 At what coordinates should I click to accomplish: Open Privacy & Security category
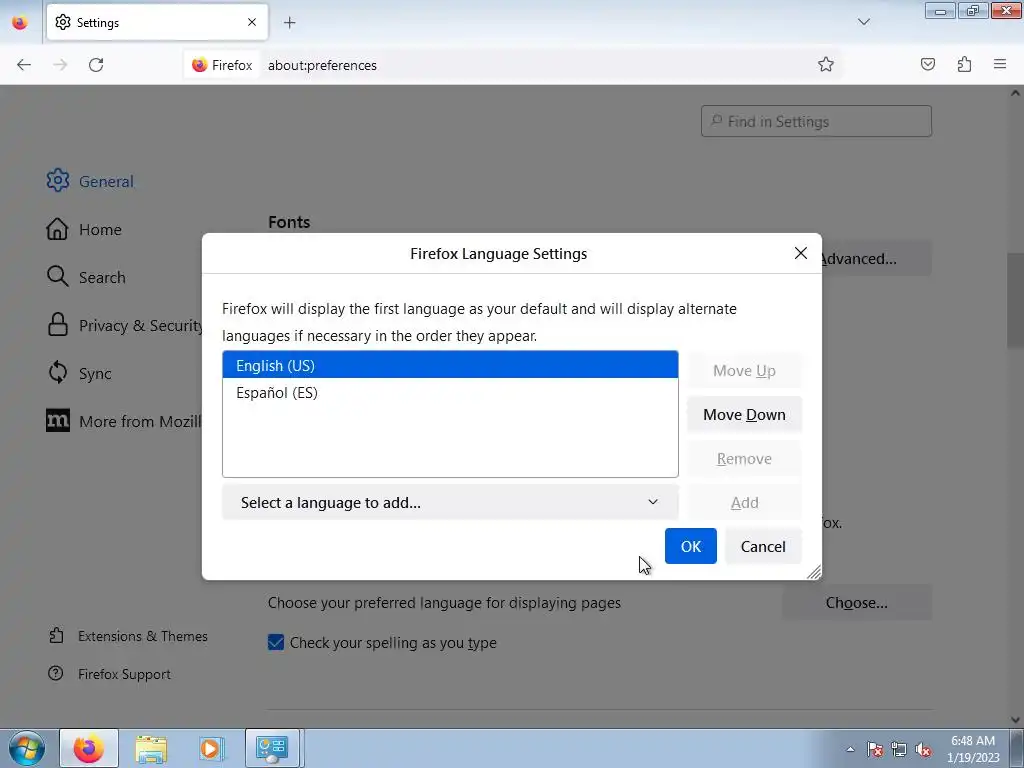coord(124,325)
